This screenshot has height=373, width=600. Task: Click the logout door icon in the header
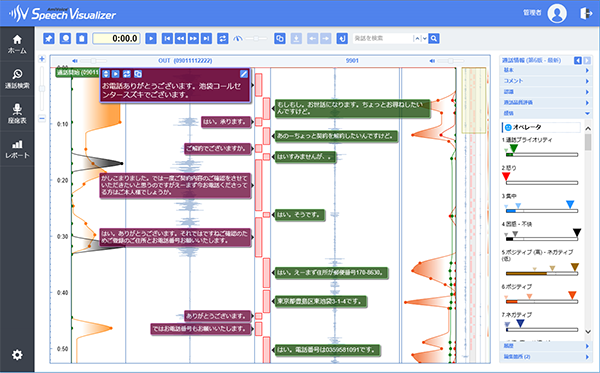pyautogui.click(x=585, y=13)
